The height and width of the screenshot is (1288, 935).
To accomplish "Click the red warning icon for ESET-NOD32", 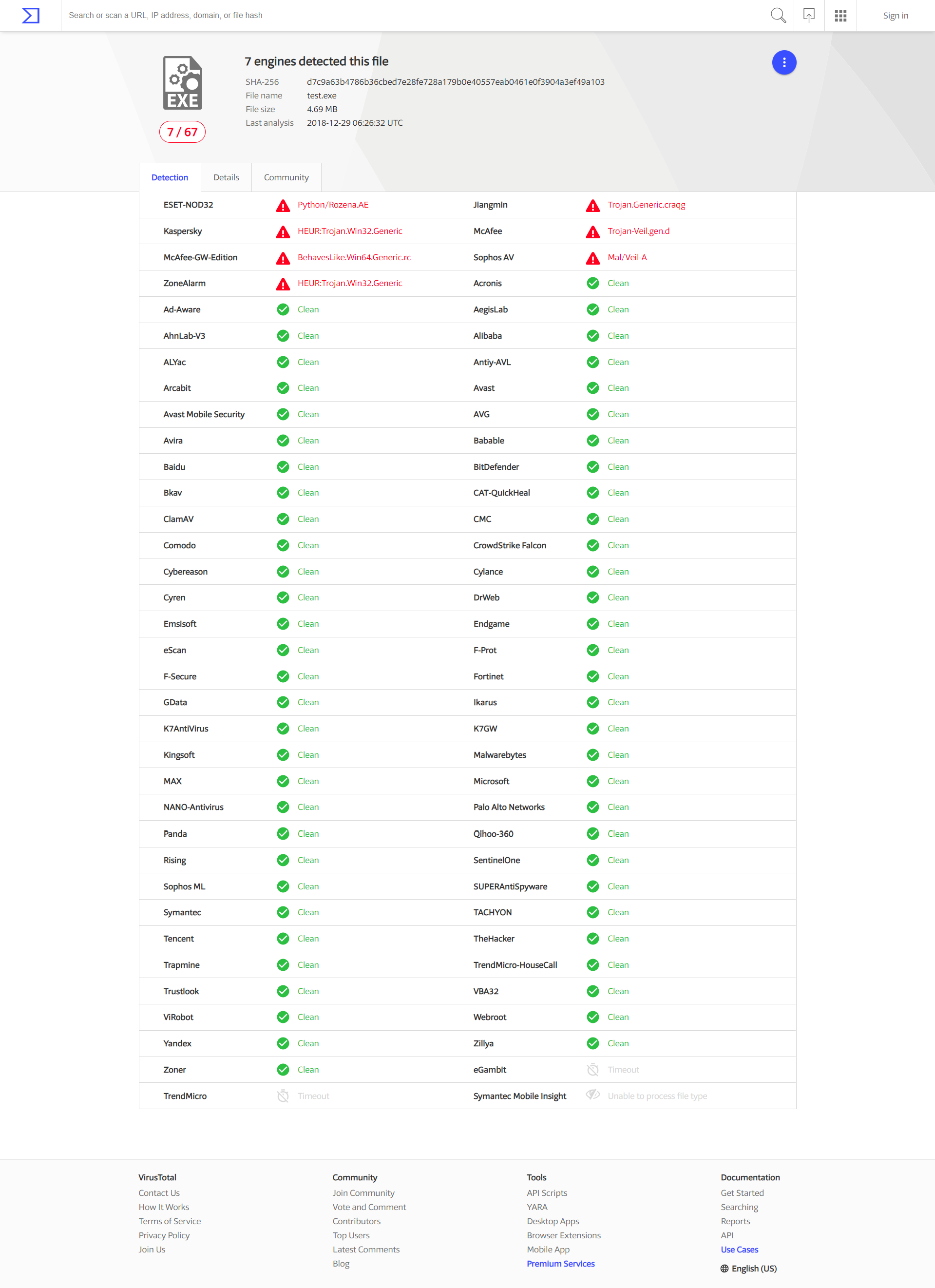I will [x=283, y=206].
